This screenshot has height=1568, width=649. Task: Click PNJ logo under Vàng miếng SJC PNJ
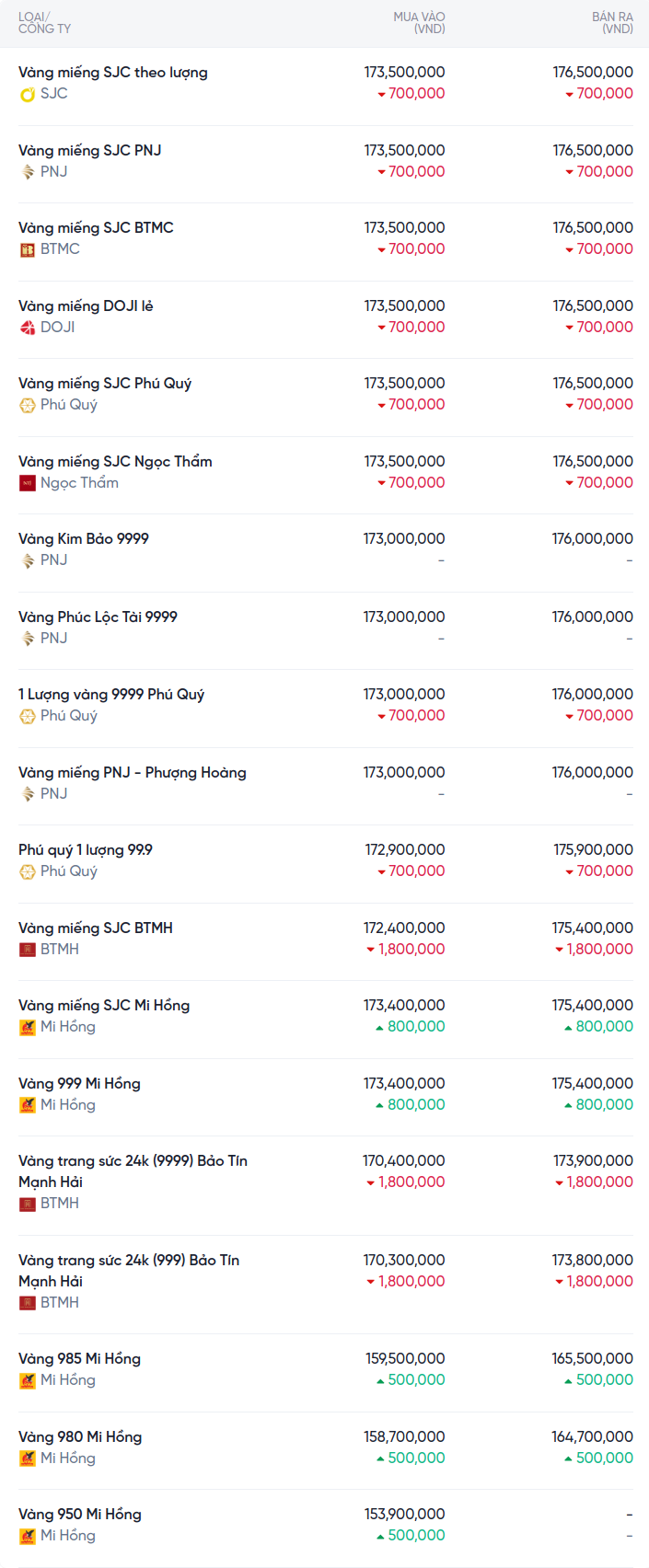pyautogui.click(x=28, y=172)
